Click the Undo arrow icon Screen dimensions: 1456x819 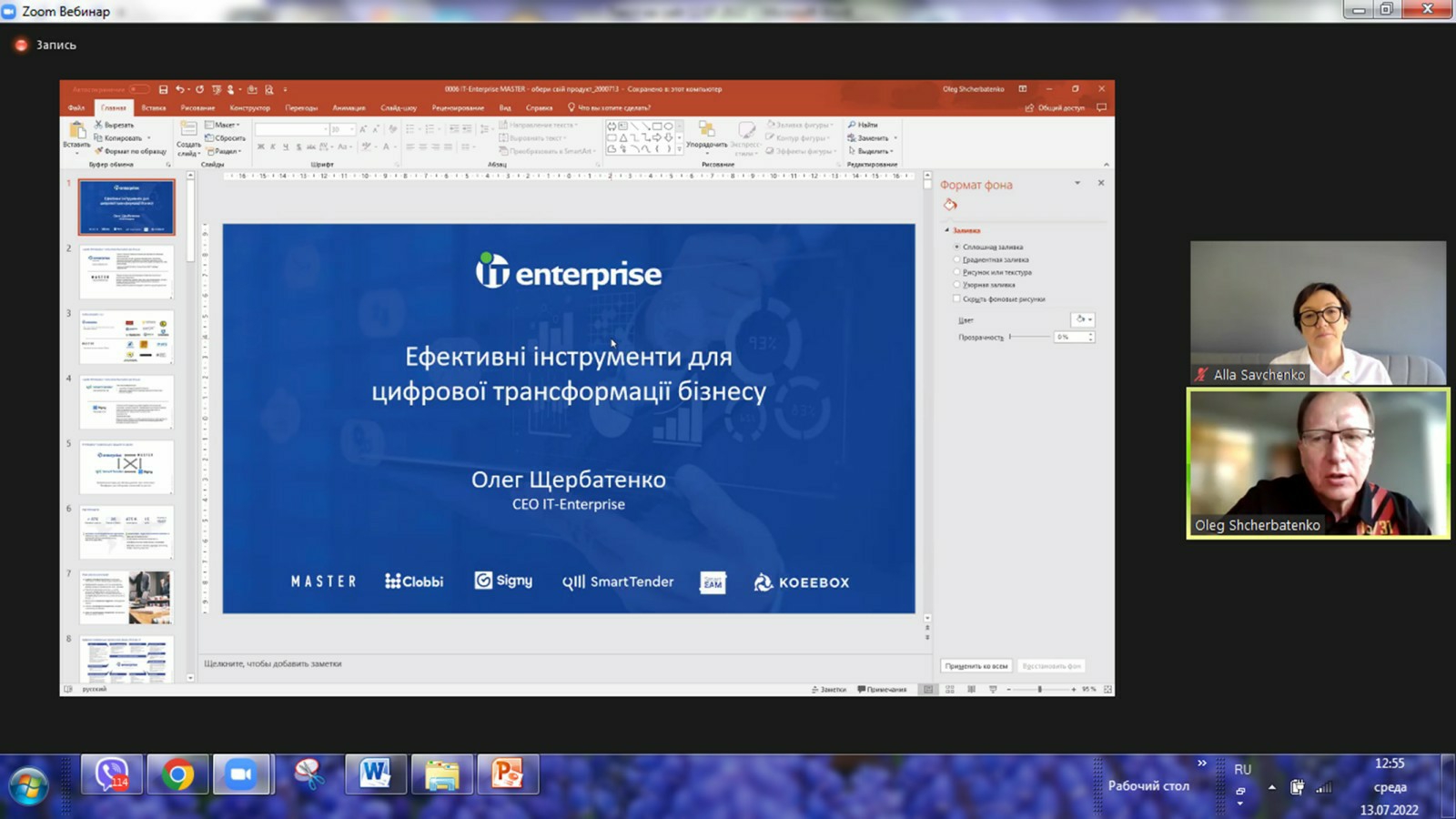click(x=180, y=89)
